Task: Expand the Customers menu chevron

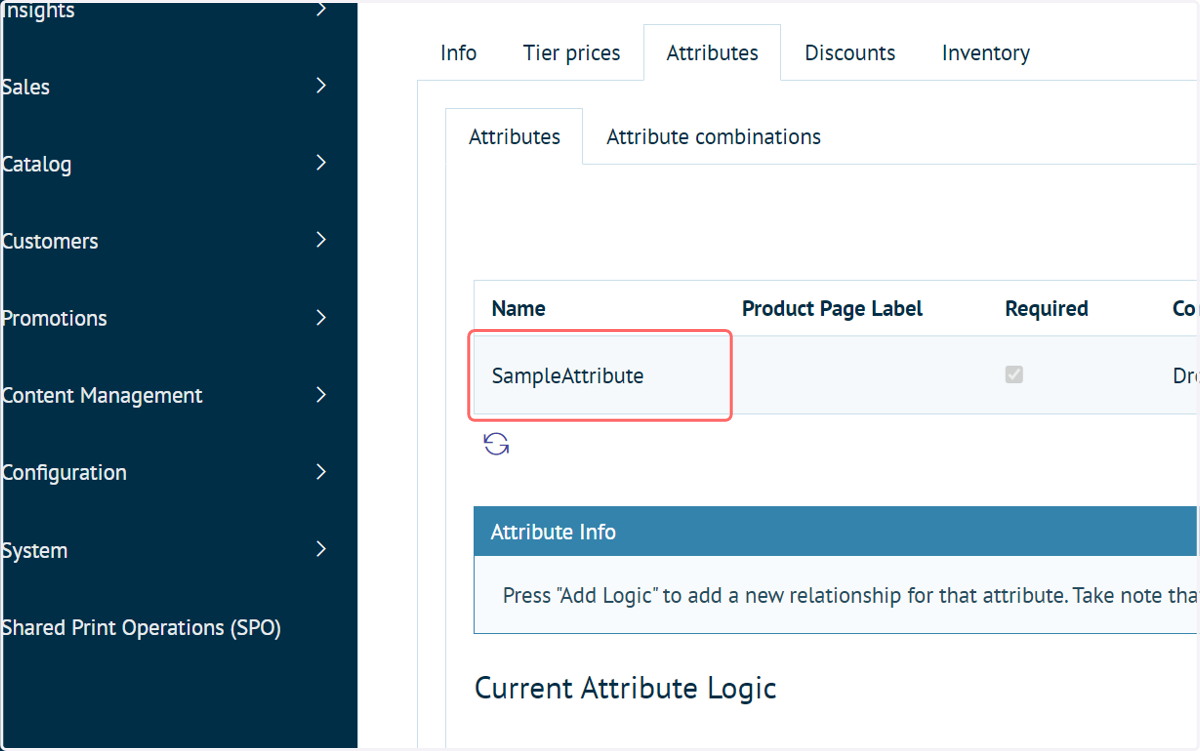Action: [321, 240]
